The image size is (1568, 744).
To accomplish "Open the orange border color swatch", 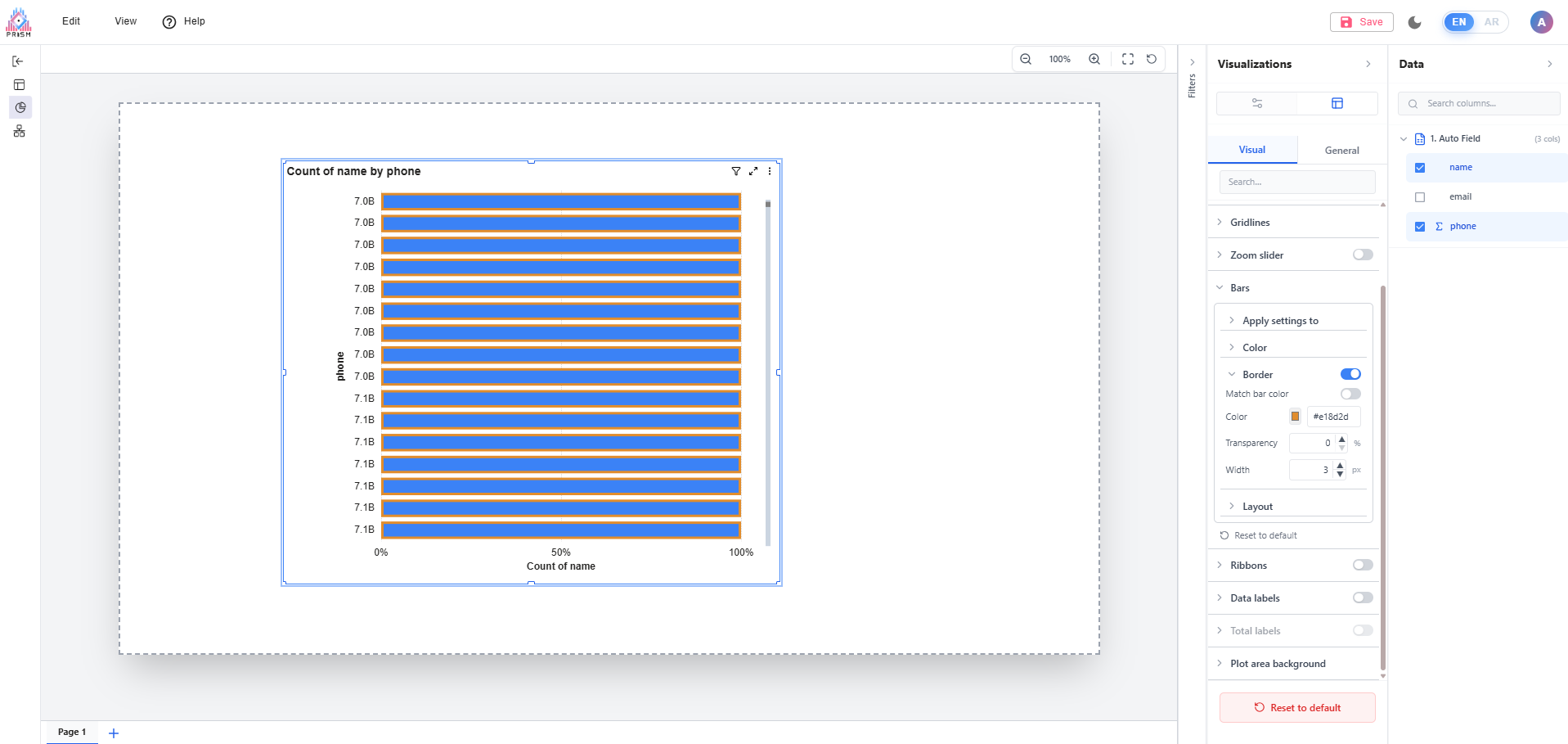I will (x=1295, y=417).
